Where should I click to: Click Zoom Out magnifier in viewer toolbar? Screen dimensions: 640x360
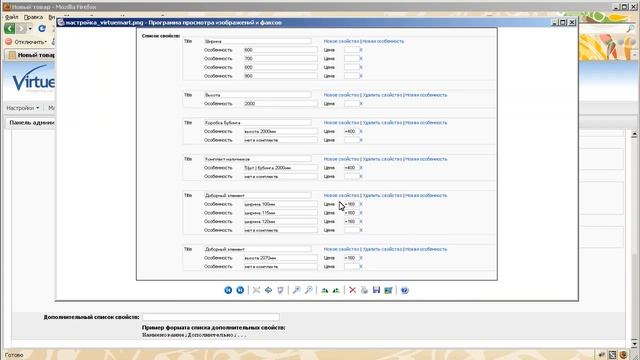(309, 290)
